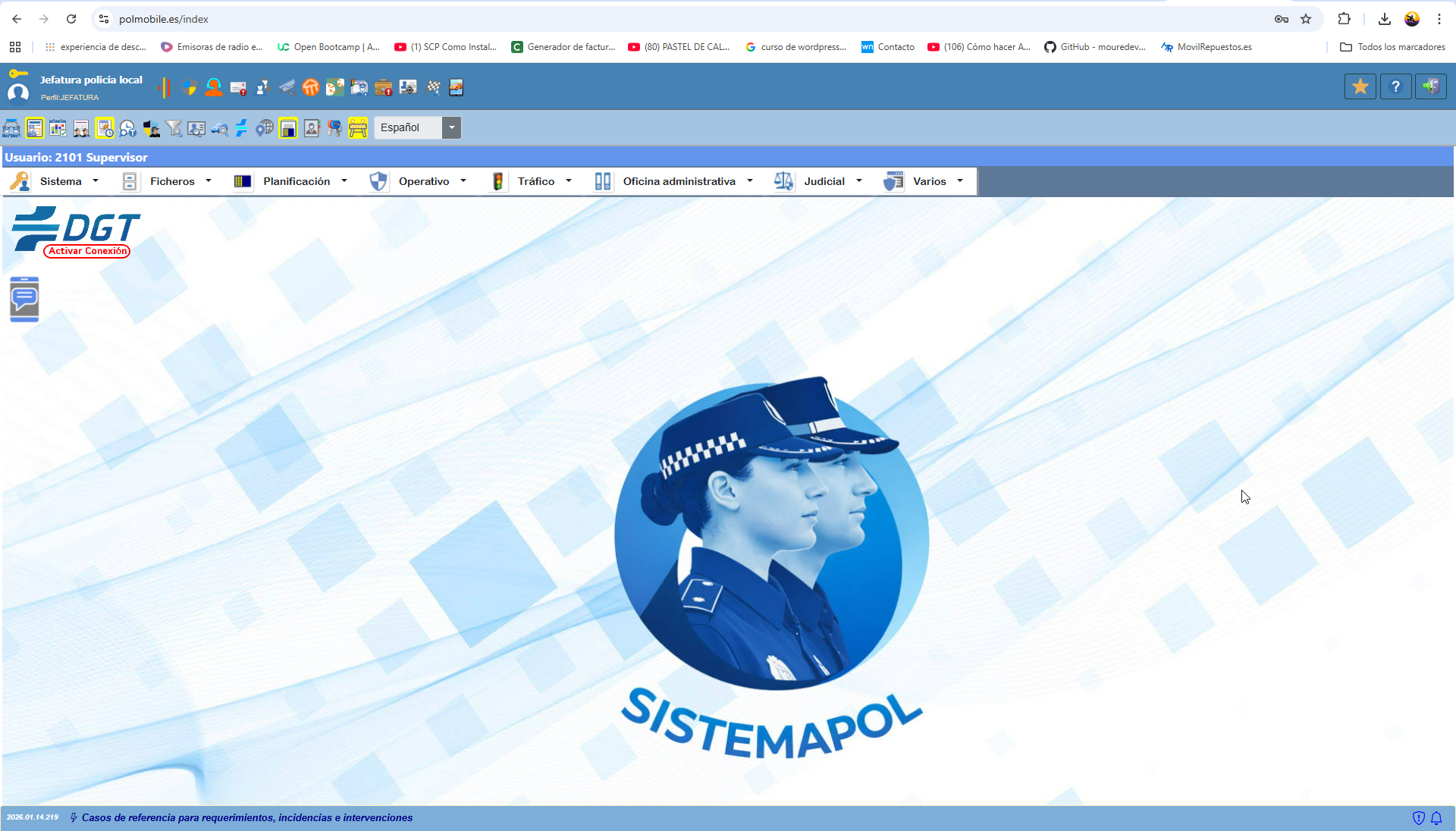This screenshot has height=831, width=1456.
Task: Open the Sistema menu
Action: click(x=59, y=181)
